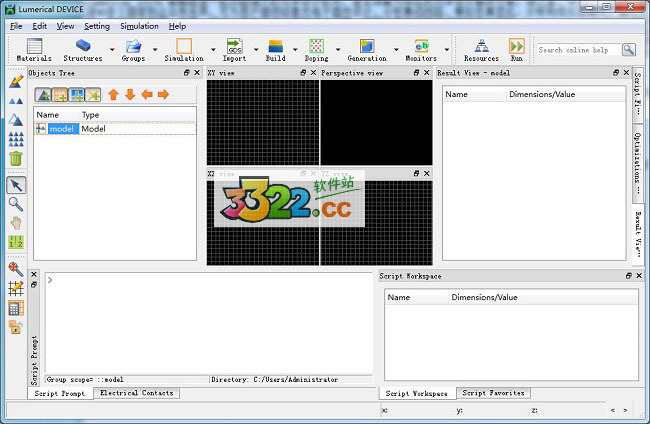650x424 pixels.
Task: Undock the Perspective view panel
Action: click(x=416, y=73)
